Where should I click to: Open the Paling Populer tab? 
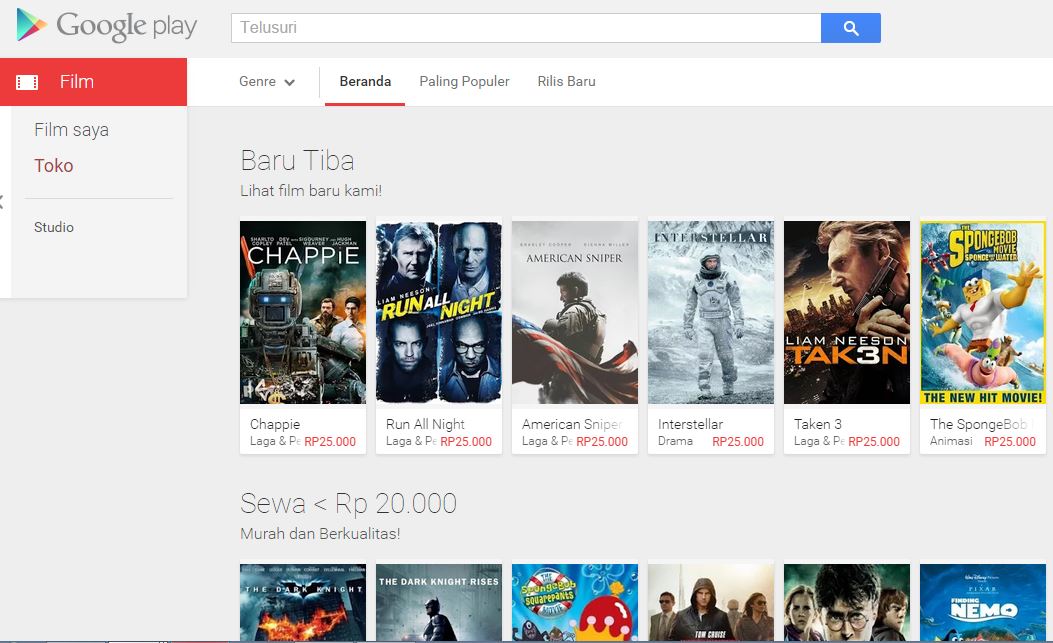click(464, 82)
